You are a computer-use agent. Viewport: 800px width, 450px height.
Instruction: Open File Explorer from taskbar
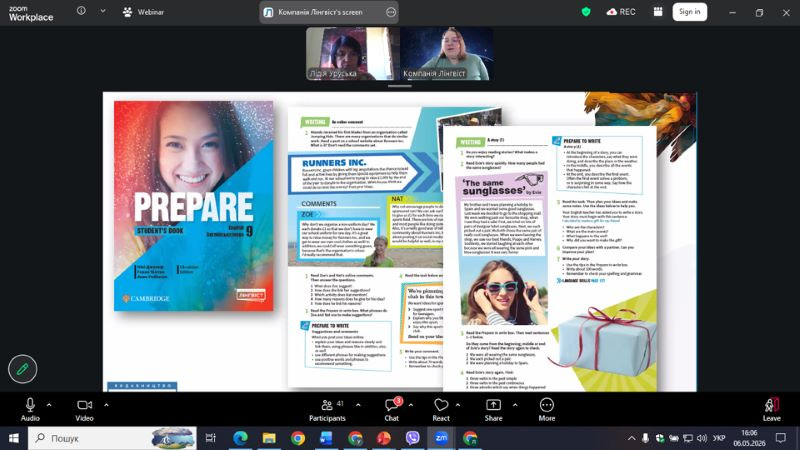[x=269, y=438]
